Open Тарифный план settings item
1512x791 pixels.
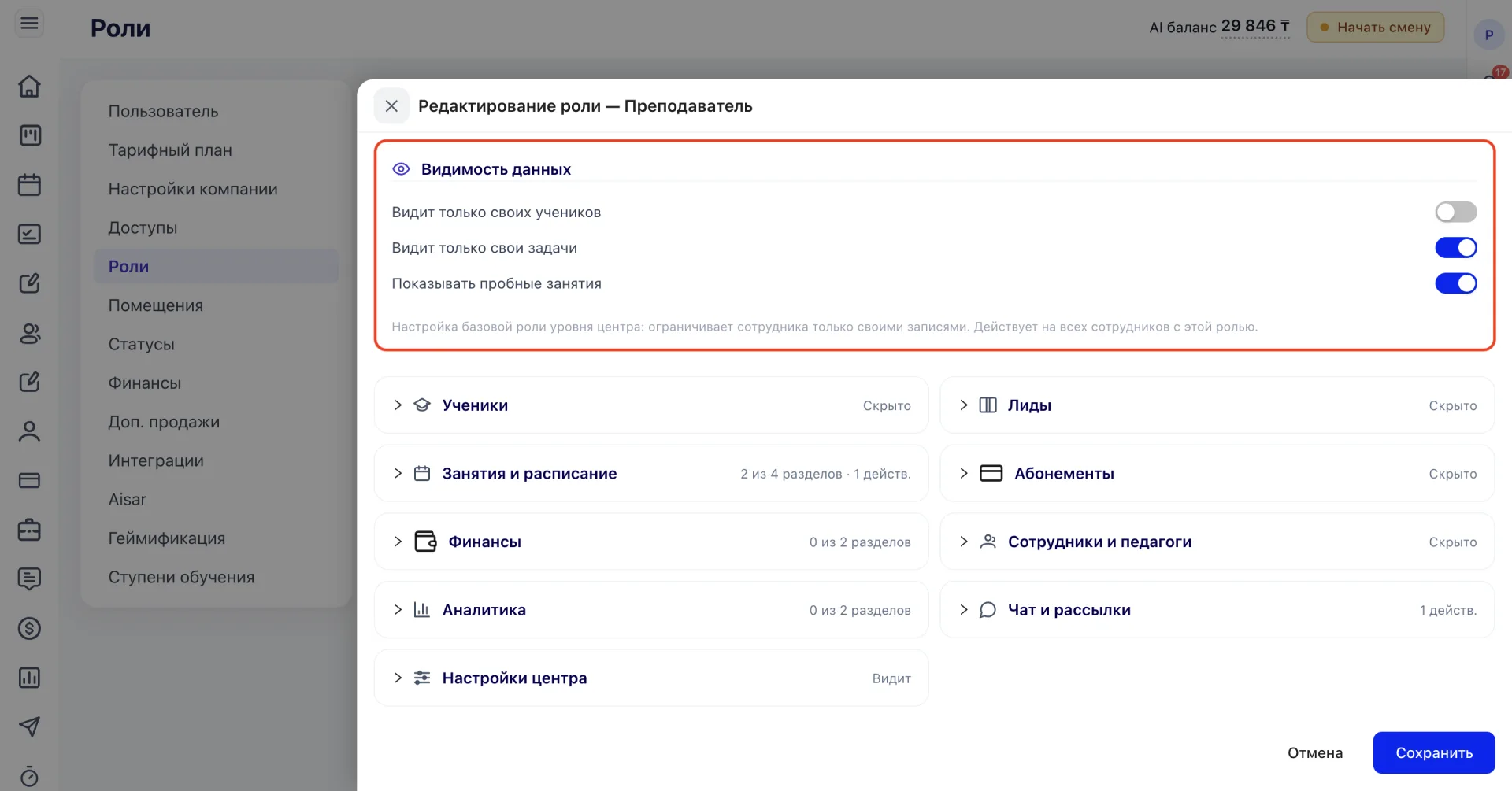pyautogui.click(x=216, y=150)
